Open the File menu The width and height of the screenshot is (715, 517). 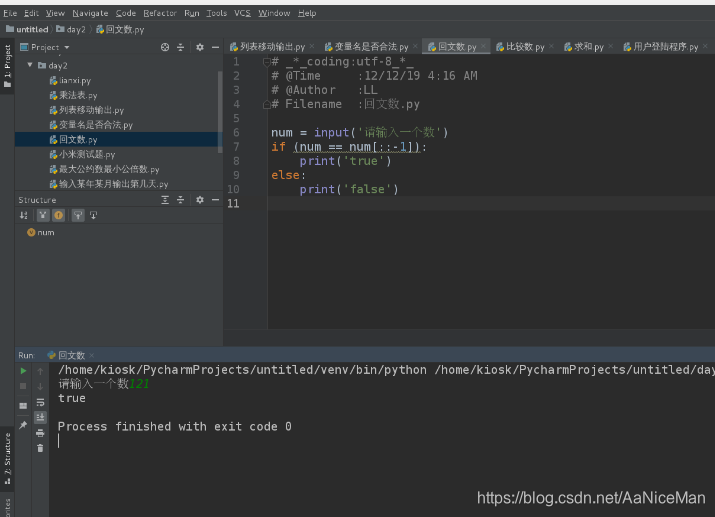coord(10,13)
